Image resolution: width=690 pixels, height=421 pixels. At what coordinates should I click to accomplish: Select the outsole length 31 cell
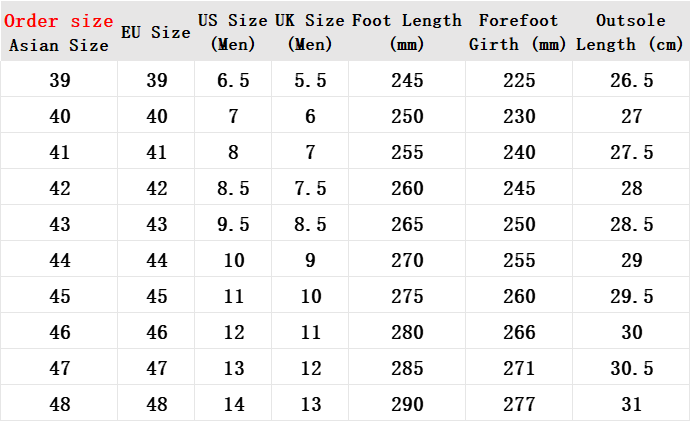[x=631, y=405]
